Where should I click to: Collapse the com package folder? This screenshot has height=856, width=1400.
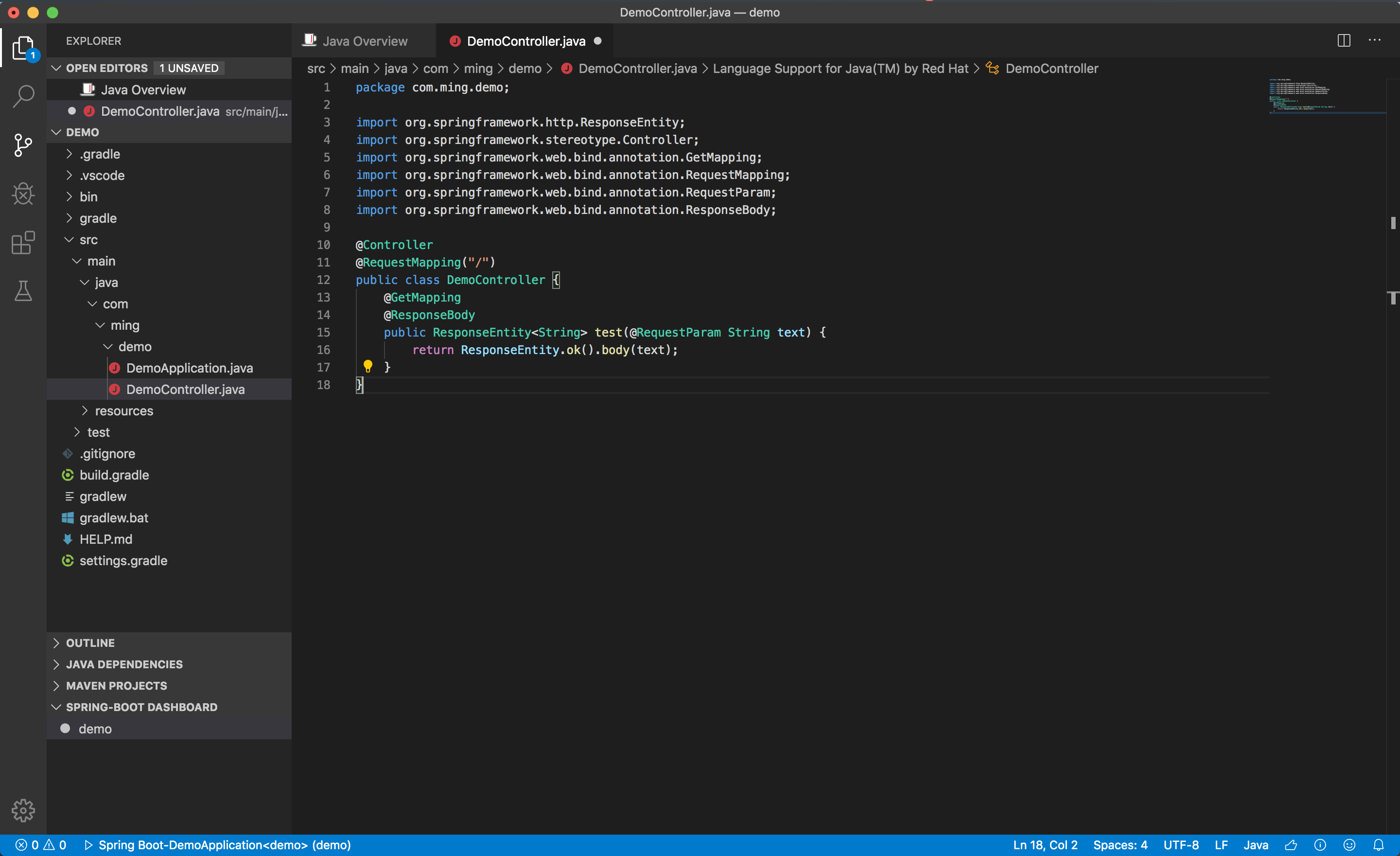pos(93,304)
